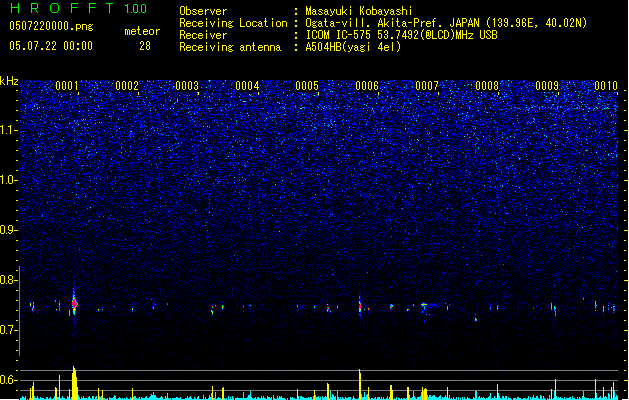The width and height of the screenshot is (629, 400).
Task: Click the tallest yellow intensity bar near 0001
Action: point(75,382)
